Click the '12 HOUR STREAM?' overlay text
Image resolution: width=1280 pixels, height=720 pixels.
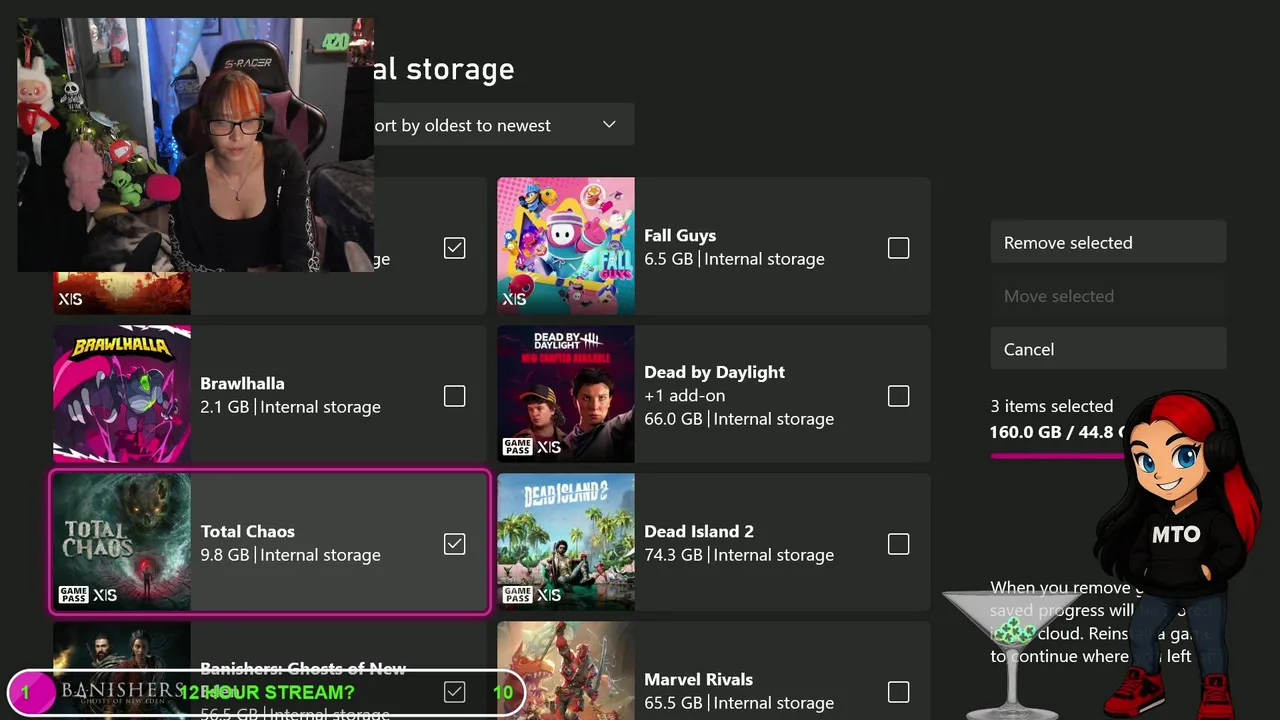click(266, 692)
